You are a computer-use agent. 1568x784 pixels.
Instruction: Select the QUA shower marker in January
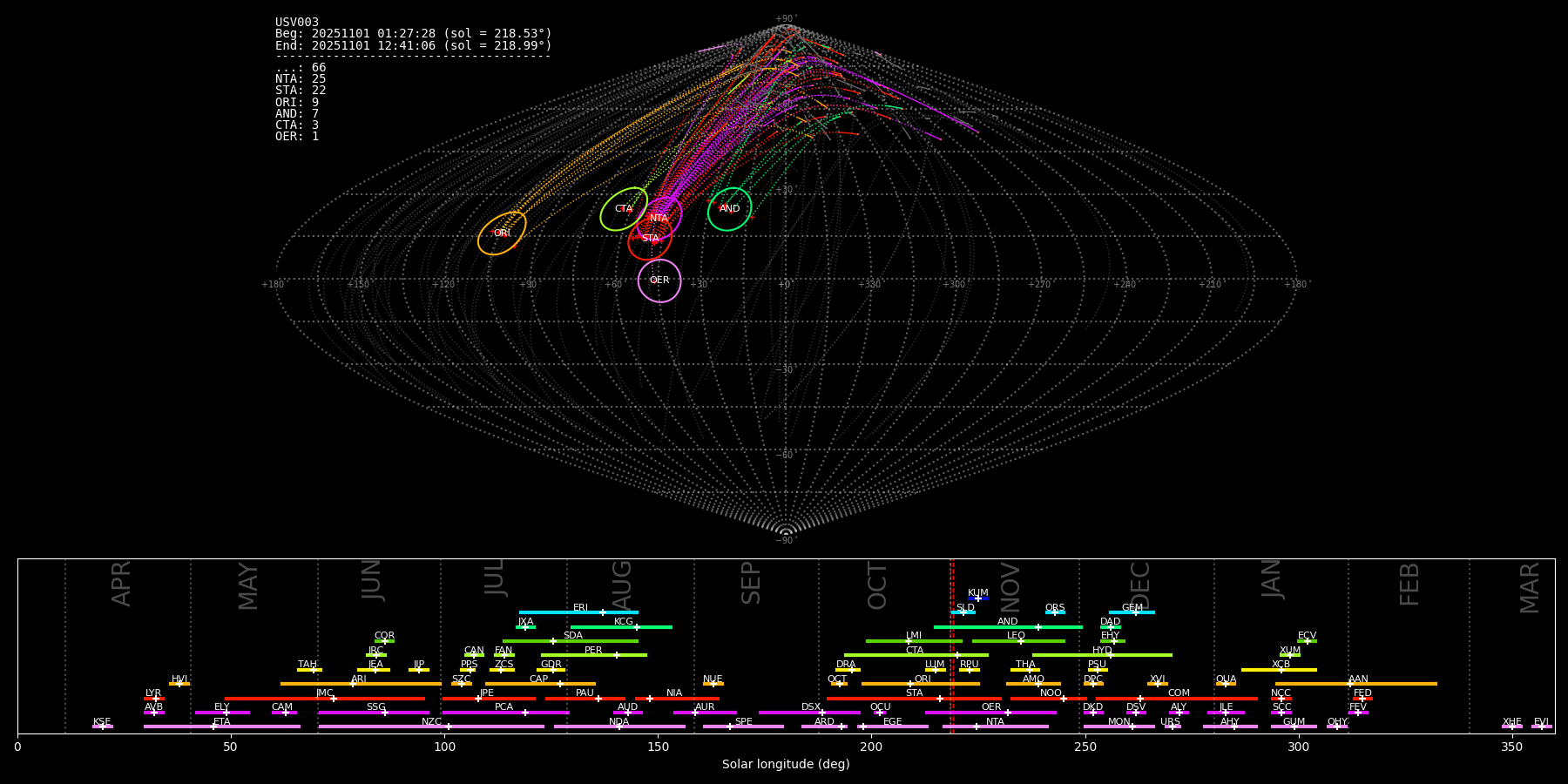point(1226,684)
